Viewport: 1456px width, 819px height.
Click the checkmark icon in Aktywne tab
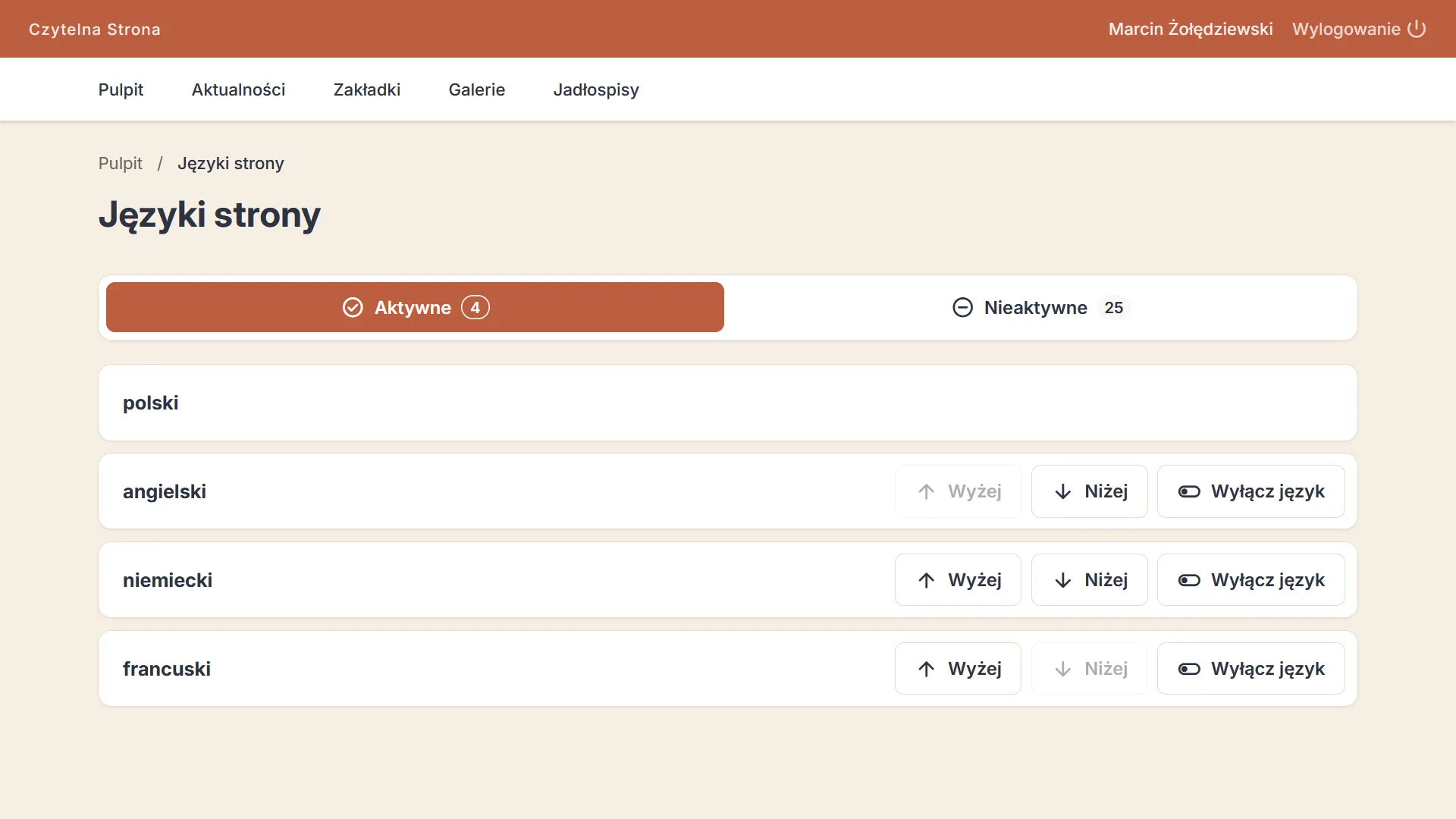click(x=353, y=307)
